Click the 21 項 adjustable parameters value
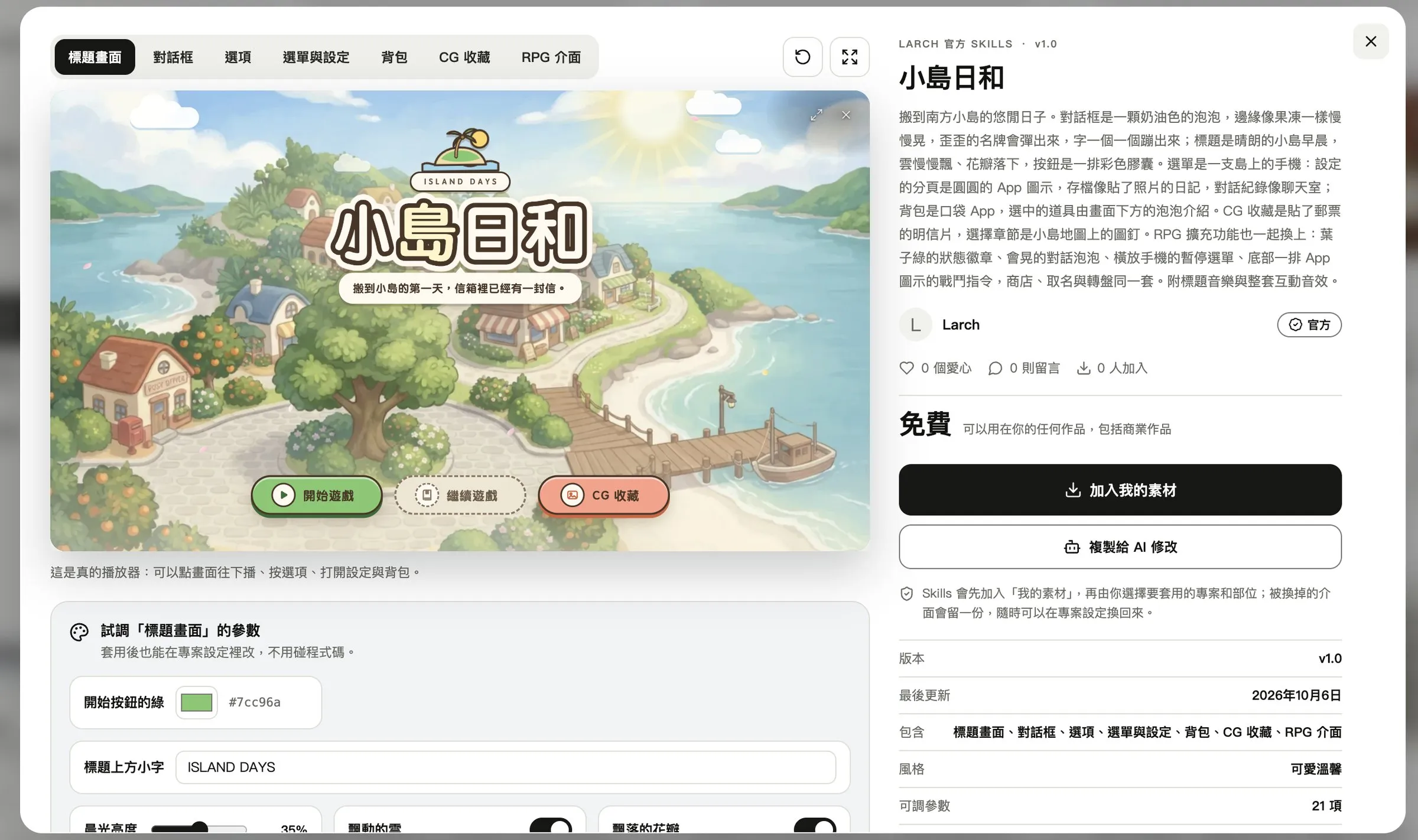 coord(1326,806)
